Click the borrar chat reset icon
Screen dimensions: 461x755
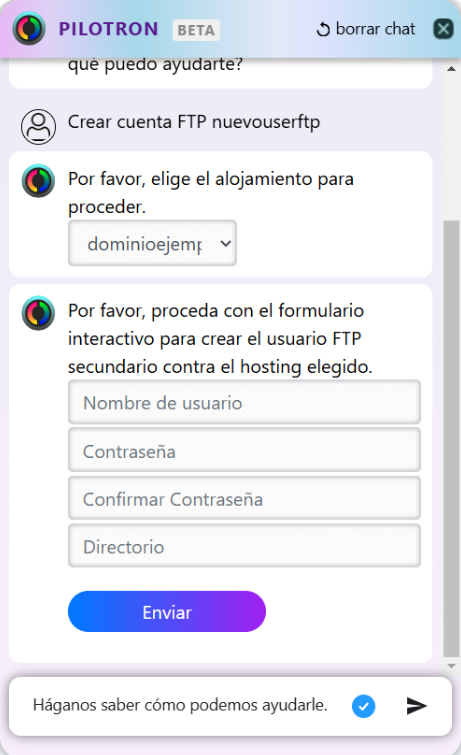pyautogui.click(x=323, y=29)
